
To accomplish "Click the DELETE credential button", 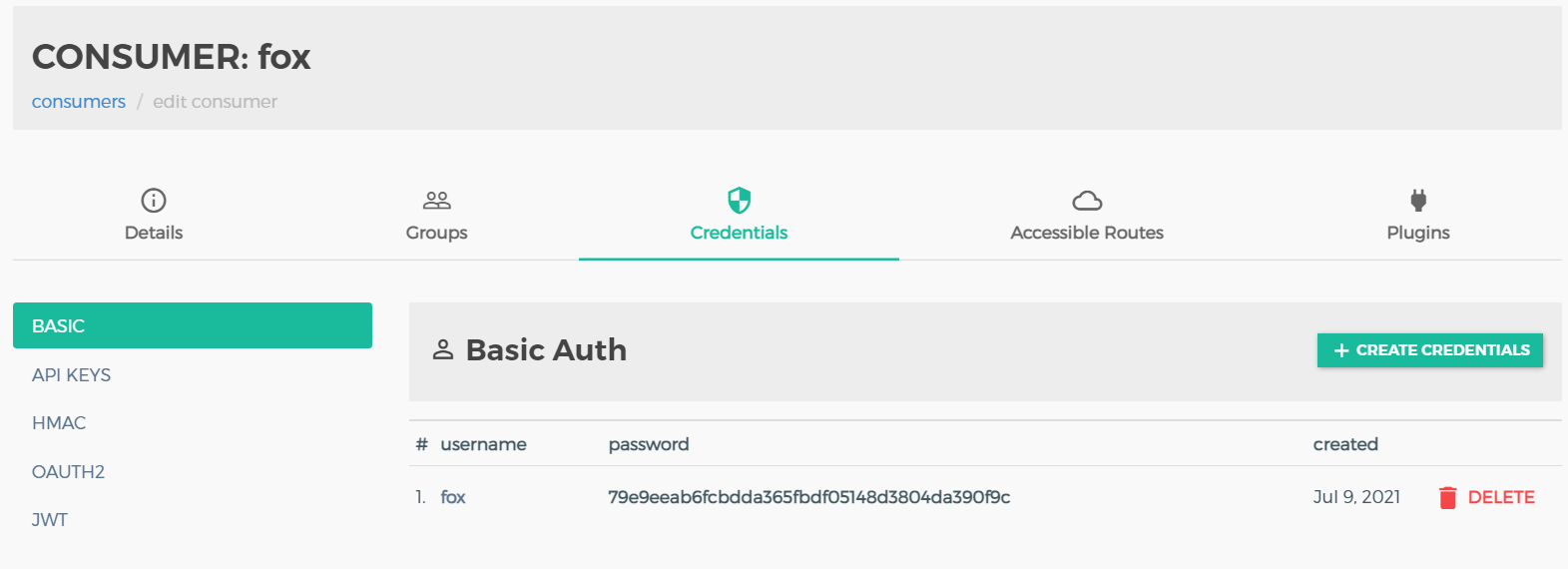I will [1487, 497].
